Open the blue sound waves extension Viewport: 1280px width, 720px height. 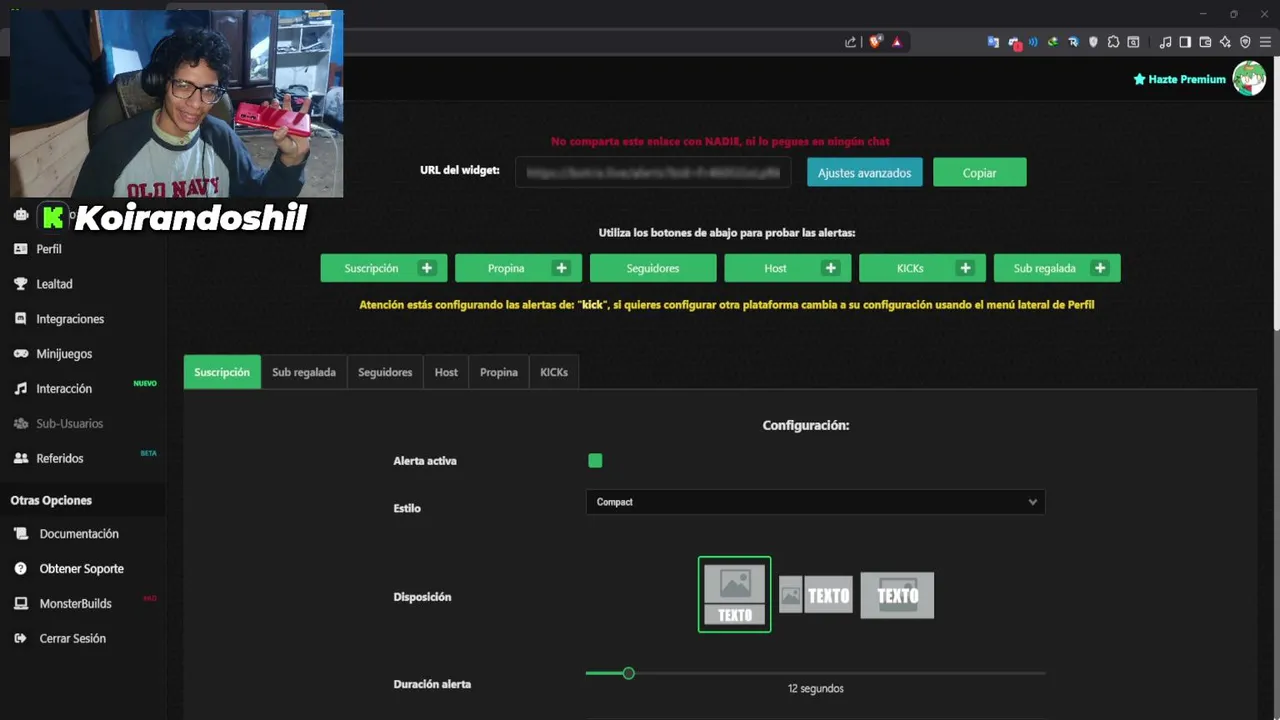[x=1033, y=42]
